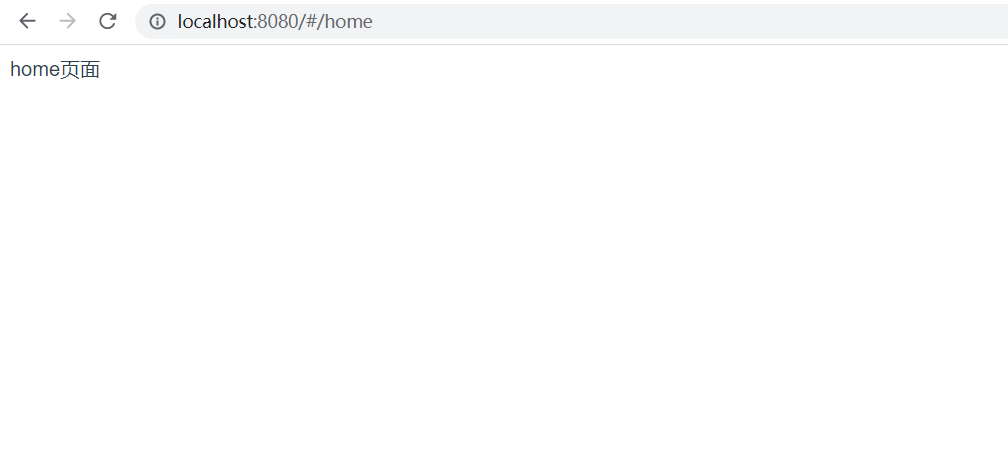Focus the address bar showing localhost:8080/#/home
This screenshot has height=462, width=1008.
pyautogui.click(x=572, y=21)
